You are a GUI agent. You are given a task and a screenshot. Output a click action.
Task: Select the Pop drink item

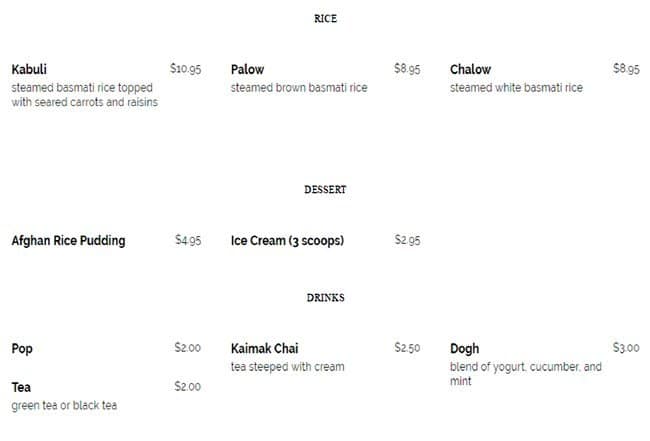click(22, 349)
